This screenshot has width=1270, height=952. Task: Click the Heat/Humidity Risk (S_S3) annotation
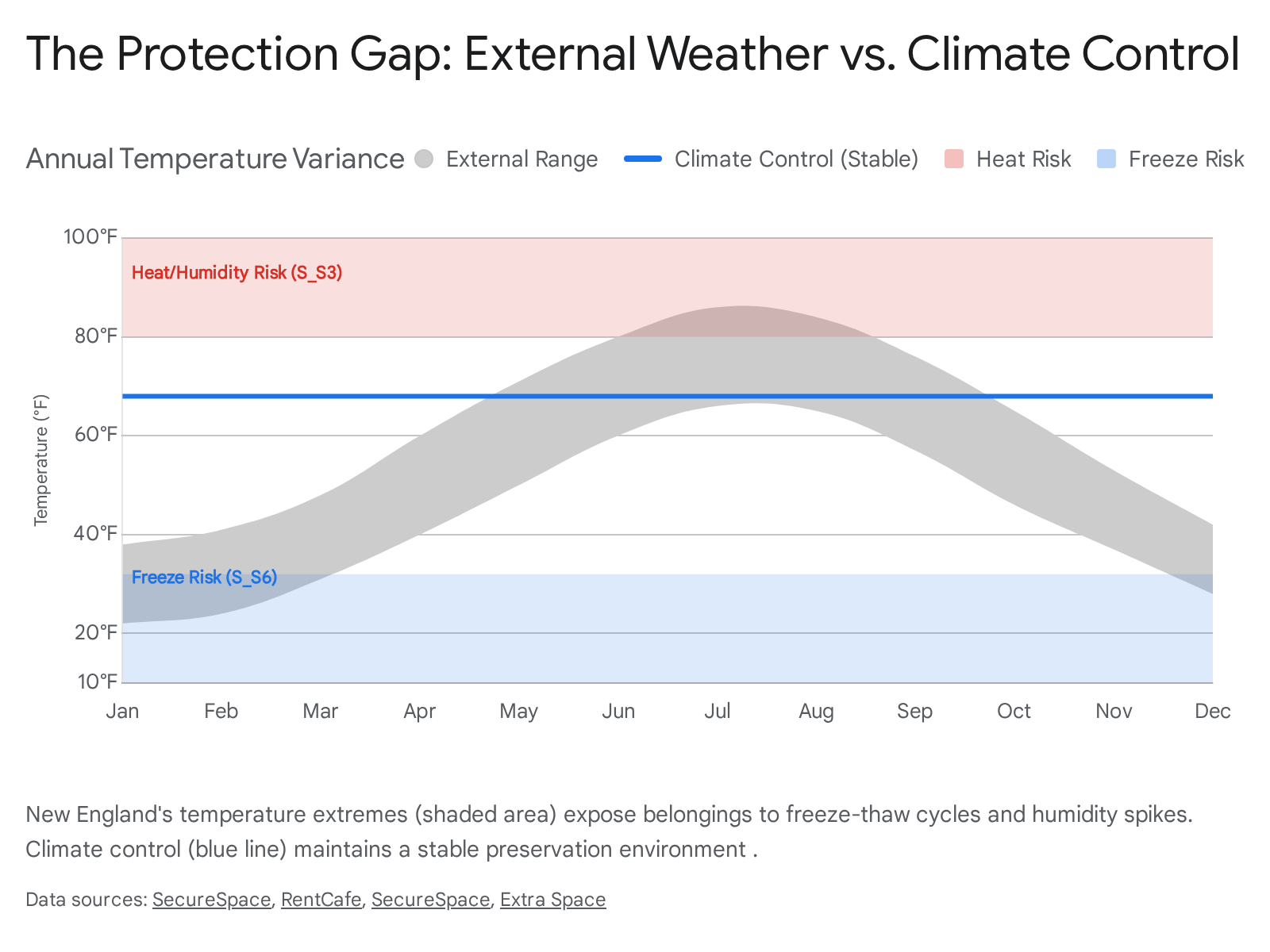pos(237,273)
